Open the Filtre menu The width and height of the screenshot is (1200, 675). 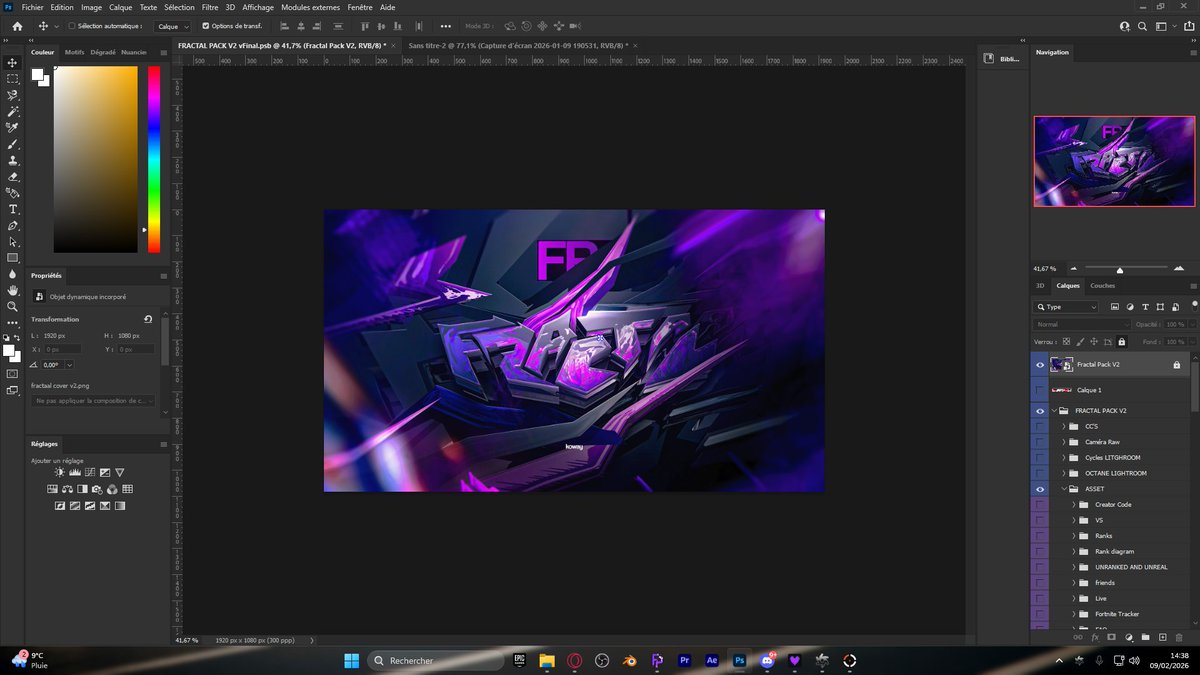pos(209,7)
